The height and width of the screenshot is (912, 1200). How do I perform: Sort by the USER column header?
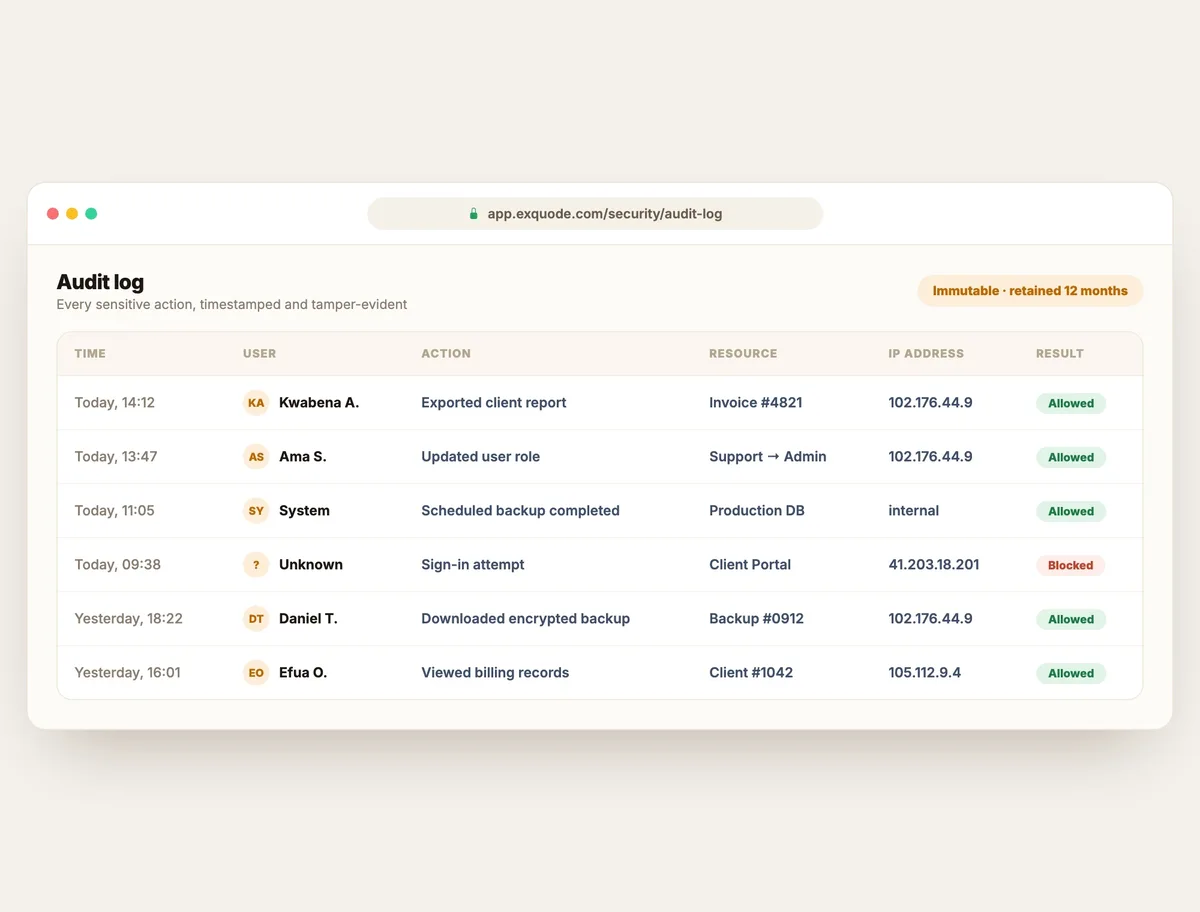259,354
